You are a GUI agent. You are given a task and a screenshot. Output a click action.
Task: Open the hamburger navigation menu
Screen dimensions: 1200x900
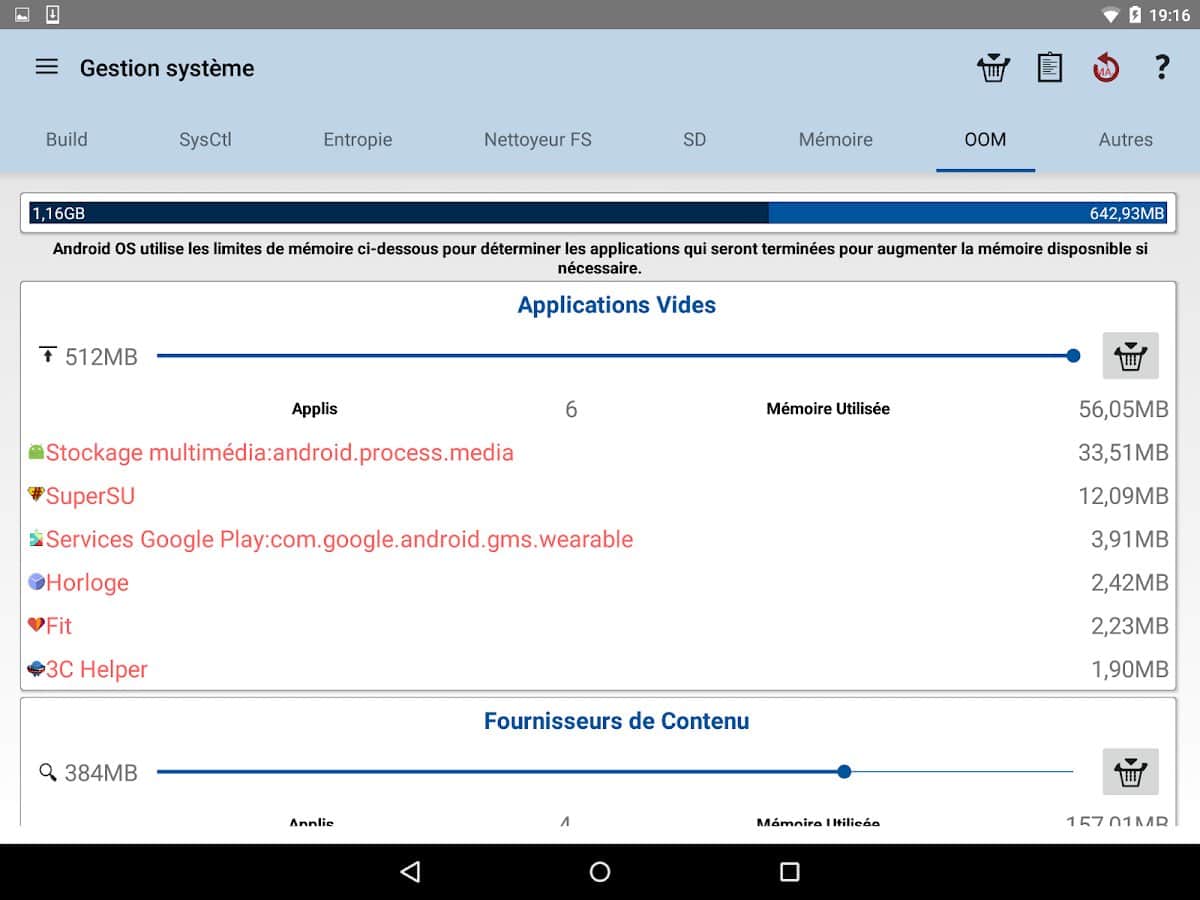47,68
